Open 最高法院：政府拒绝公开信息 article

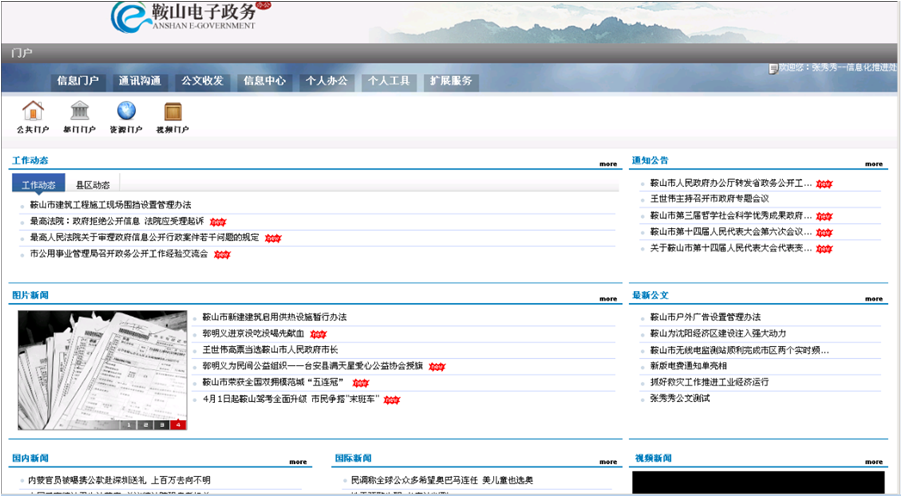click(117, 221)
